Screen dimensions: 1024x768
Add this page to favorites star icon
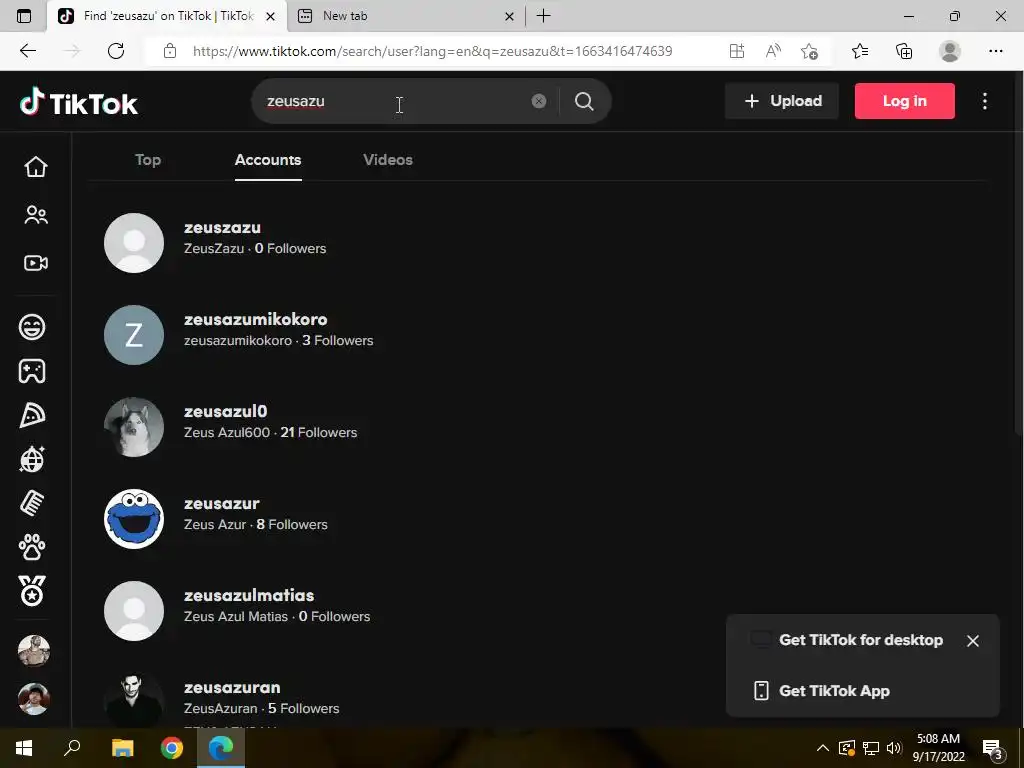click(x=809, y=51)
